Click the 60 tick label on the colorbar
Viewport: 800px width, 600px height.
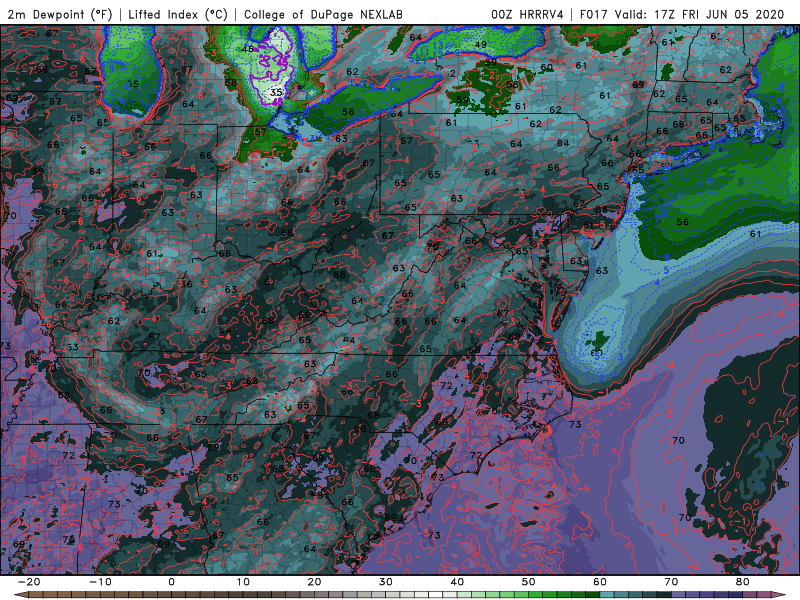pyautogui.click(x=600, y=582)
